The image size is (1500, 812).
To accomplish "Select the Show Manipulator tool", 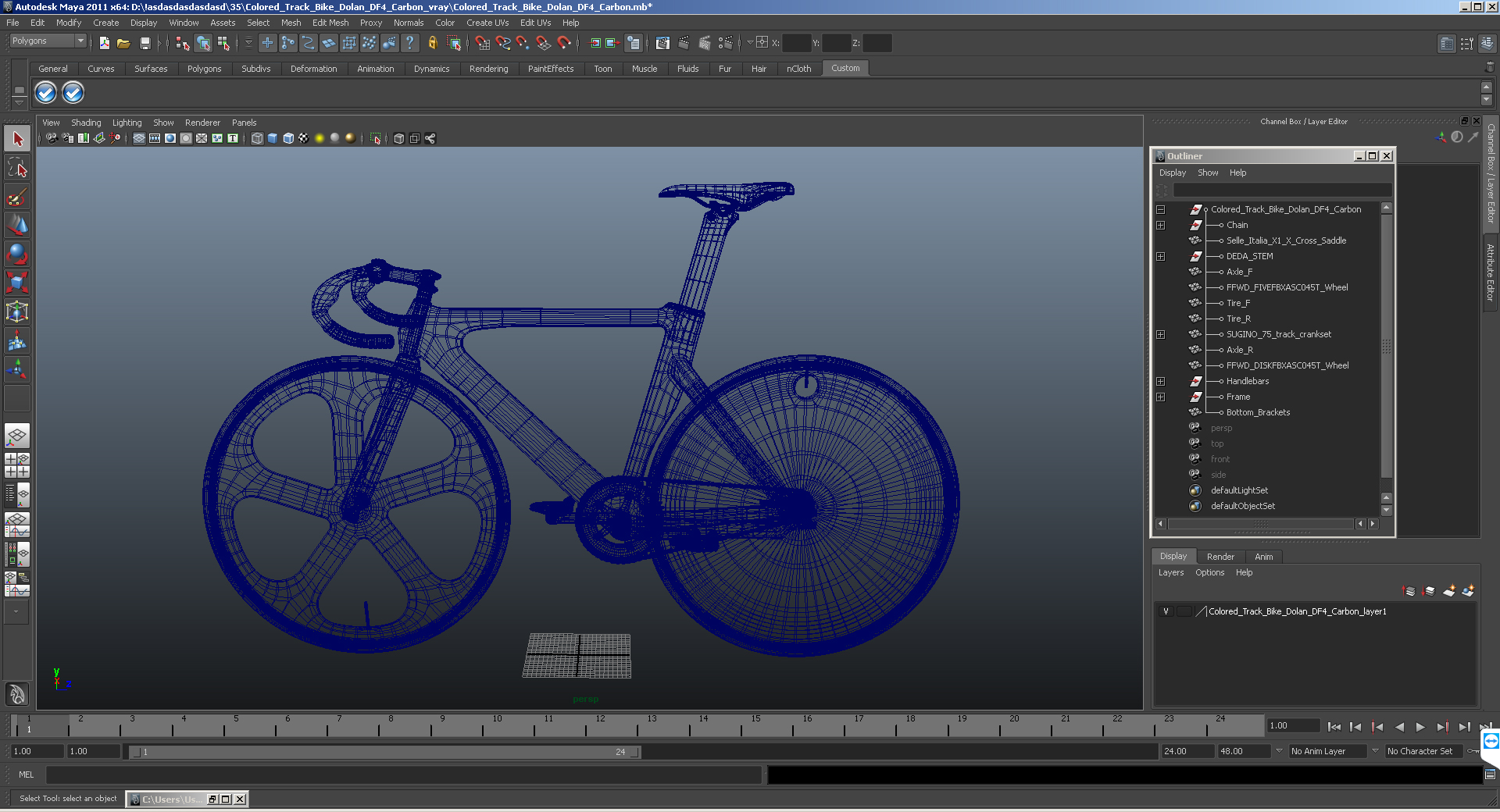I will 17,369.
